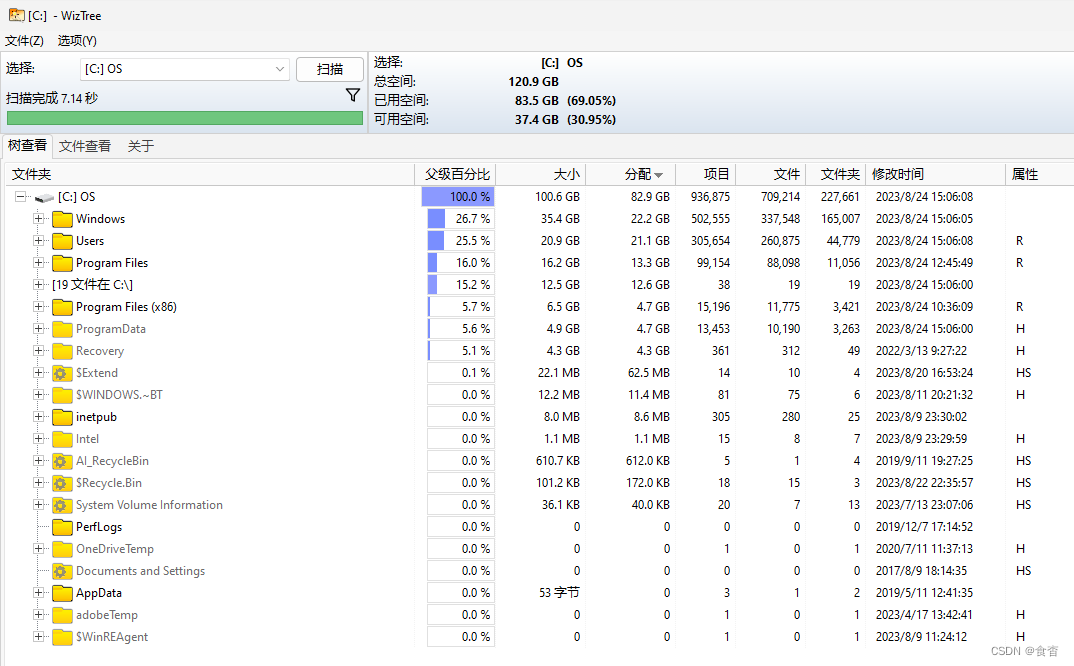Switch to the 树查看 tab
This screenshot has height=666, width=1074.
point(27,145)
